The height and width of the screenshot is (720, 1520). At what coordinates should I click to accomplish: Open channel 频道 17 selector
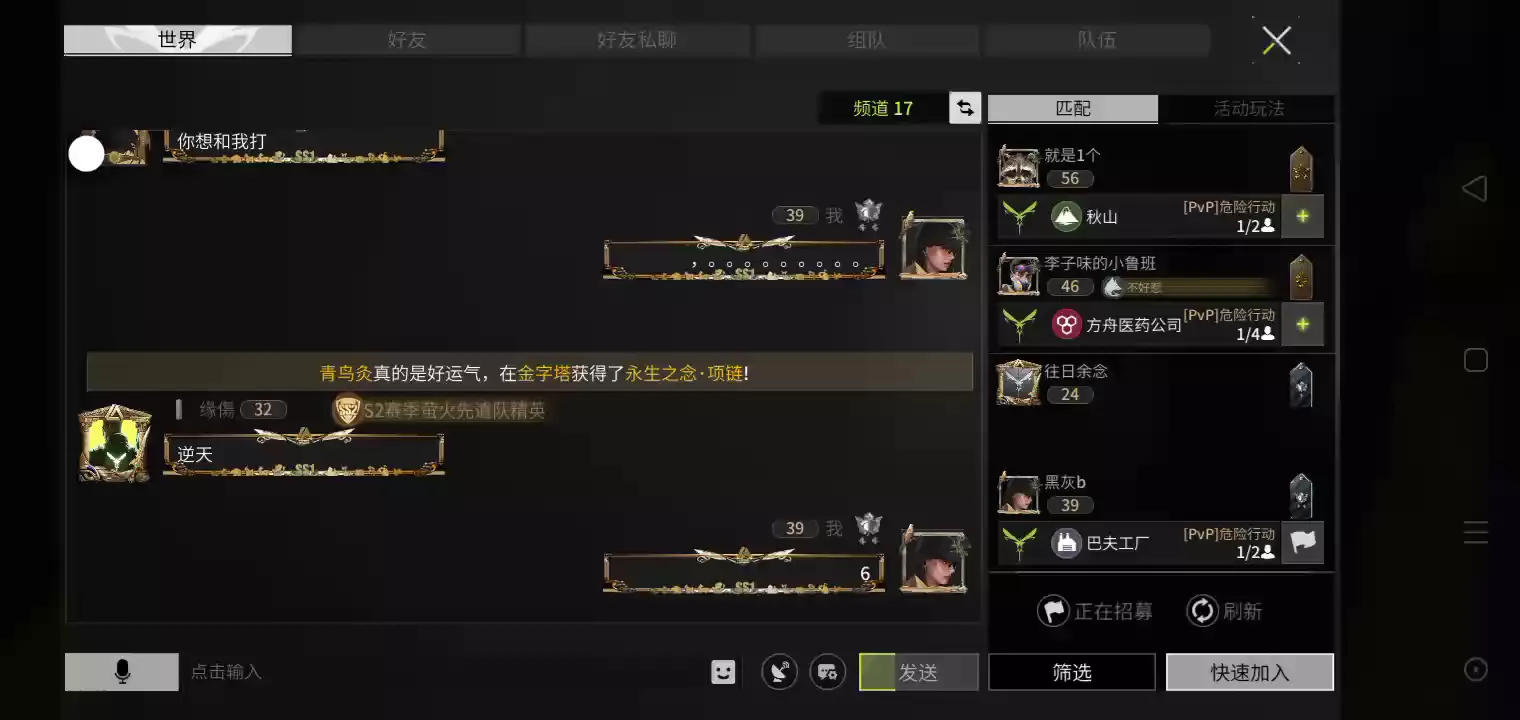[x=883, y=108]
